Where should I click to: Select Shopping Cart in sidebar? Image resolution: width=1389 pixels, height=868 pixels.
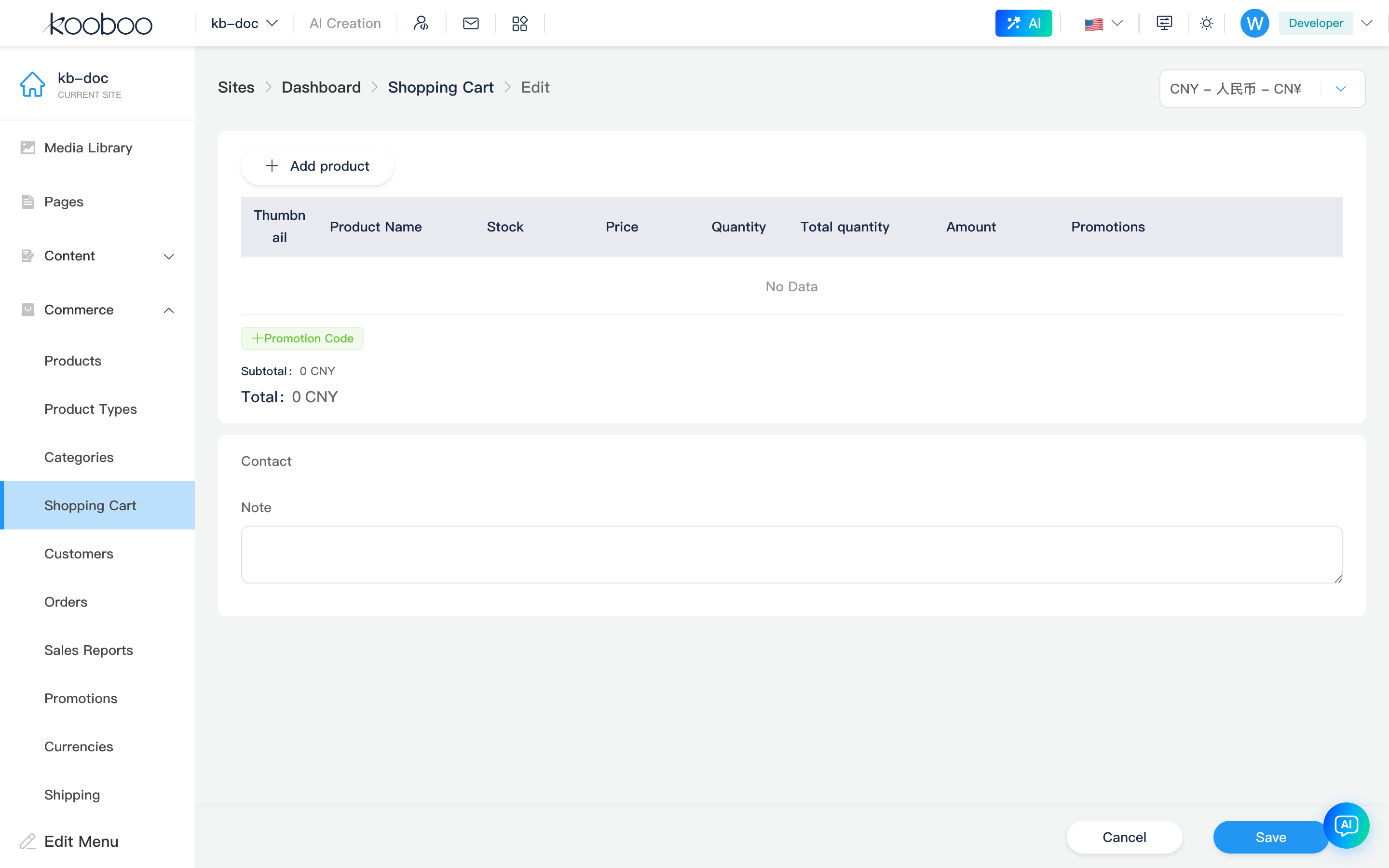[x=97, y=505]
